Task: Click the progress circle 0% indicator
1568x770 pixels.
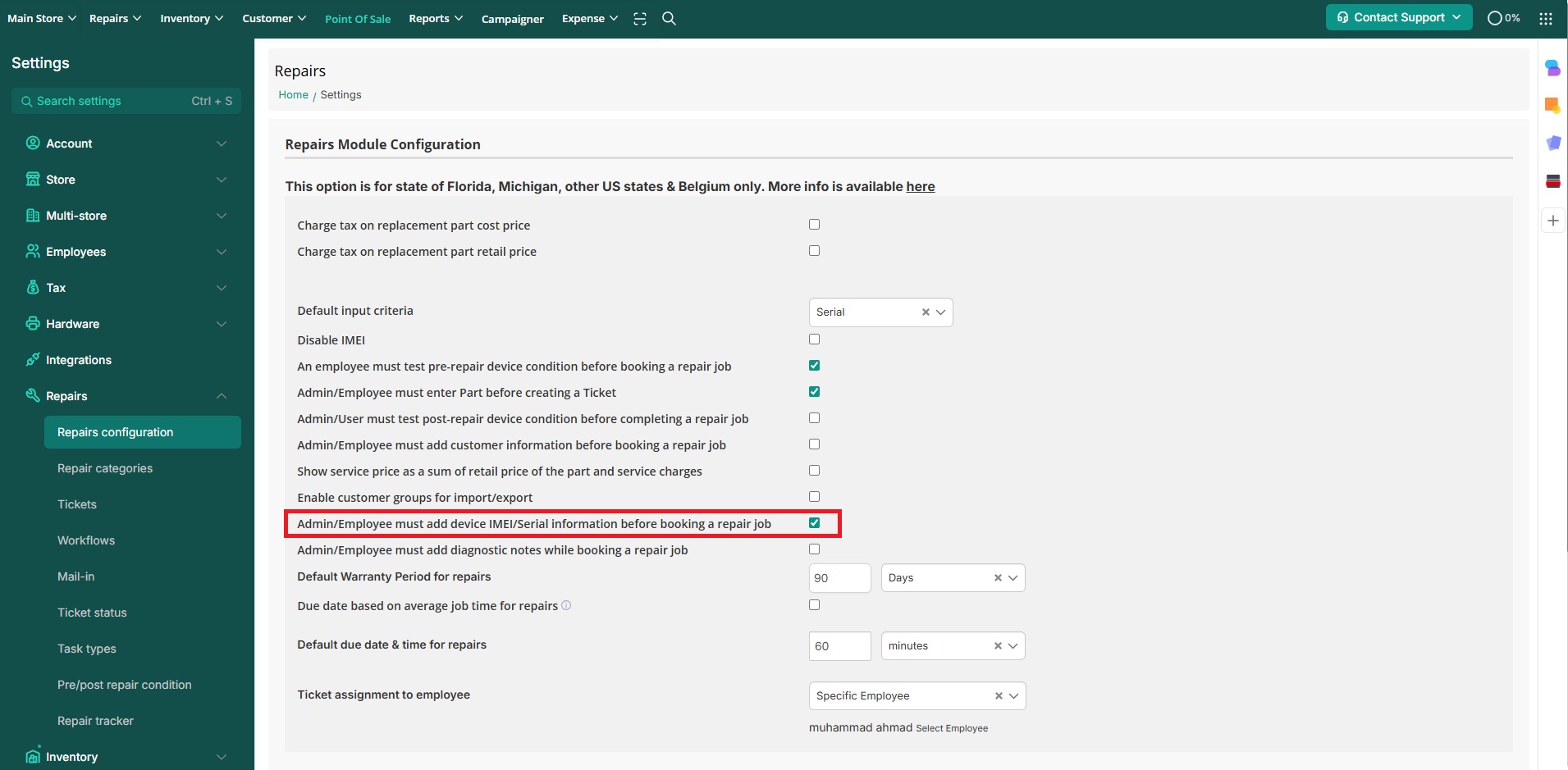Action: point(1503,18)
